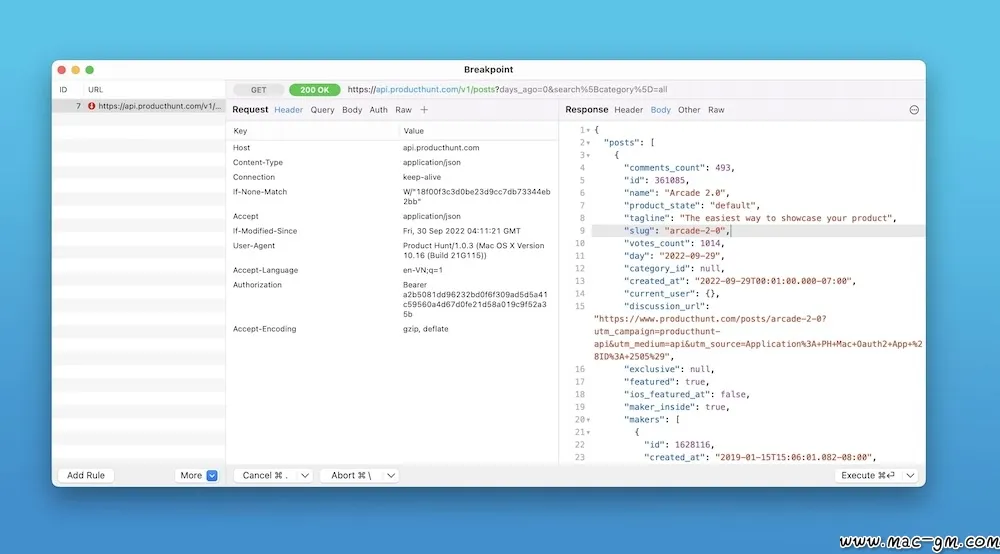The width and height of the screenshot is (1000, 554).
Task: Select the Connection header key
Action: point(254,177)
